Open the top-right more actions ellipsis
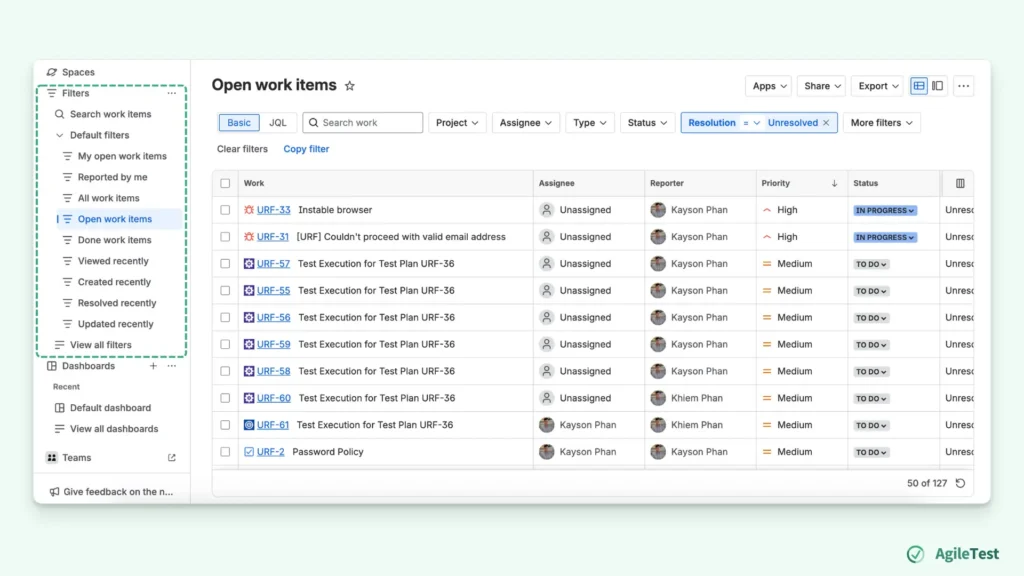 [x=963, y=86]
